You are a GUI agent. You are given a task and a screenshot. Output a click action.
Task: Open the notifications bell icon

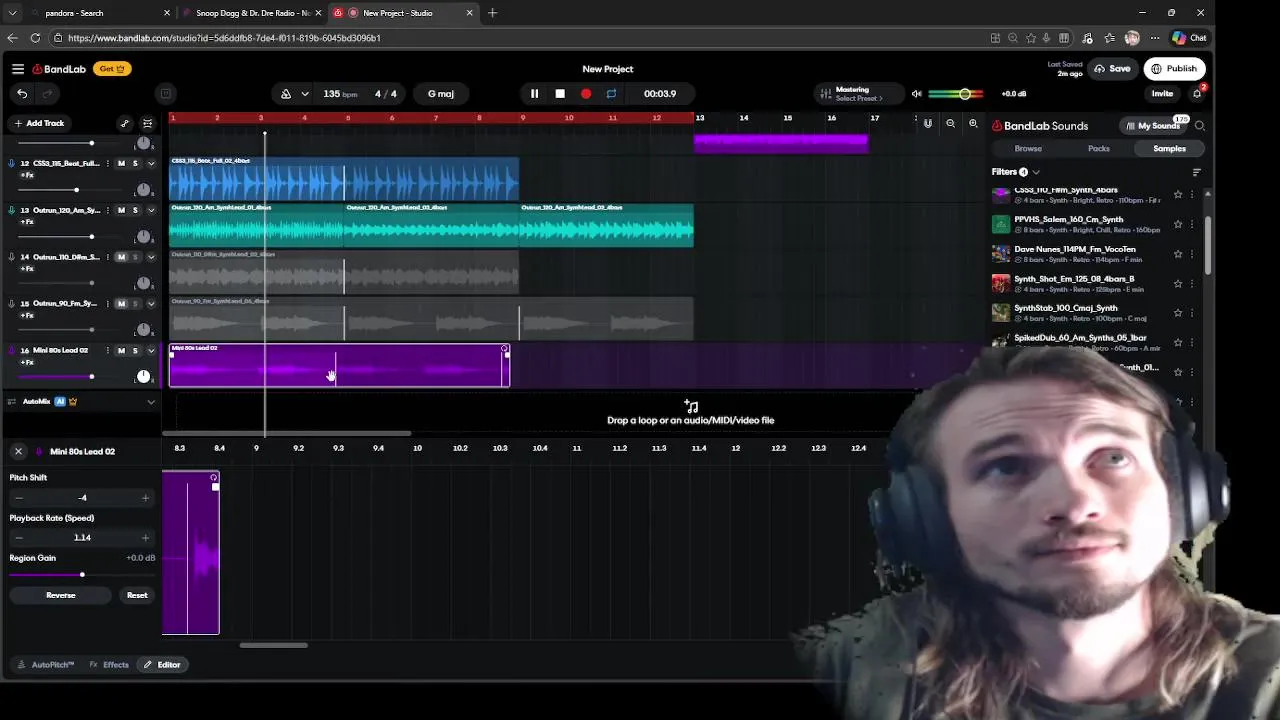(1197, 94)
